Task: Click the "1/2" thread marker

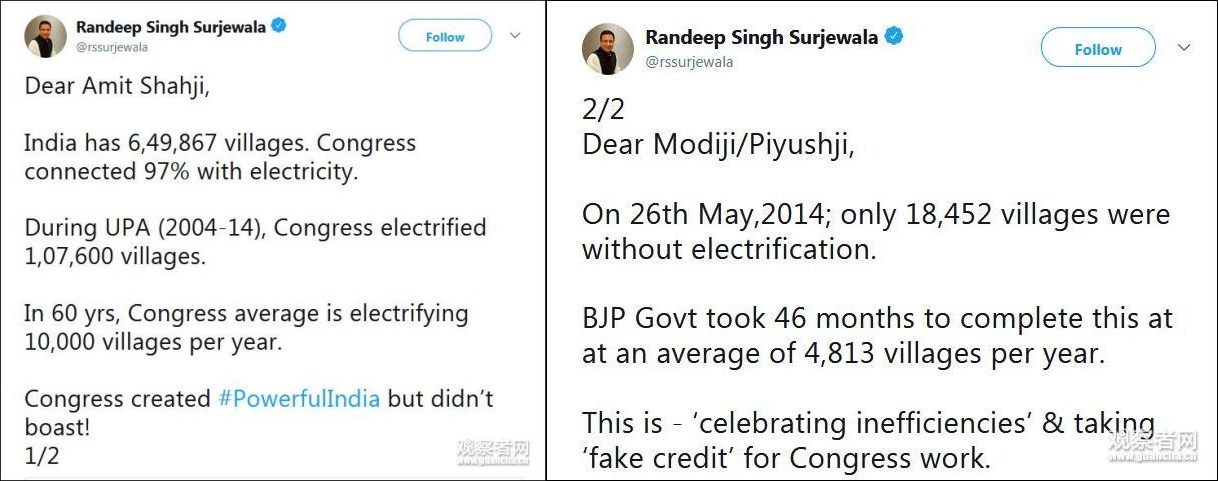Action: 42,456
